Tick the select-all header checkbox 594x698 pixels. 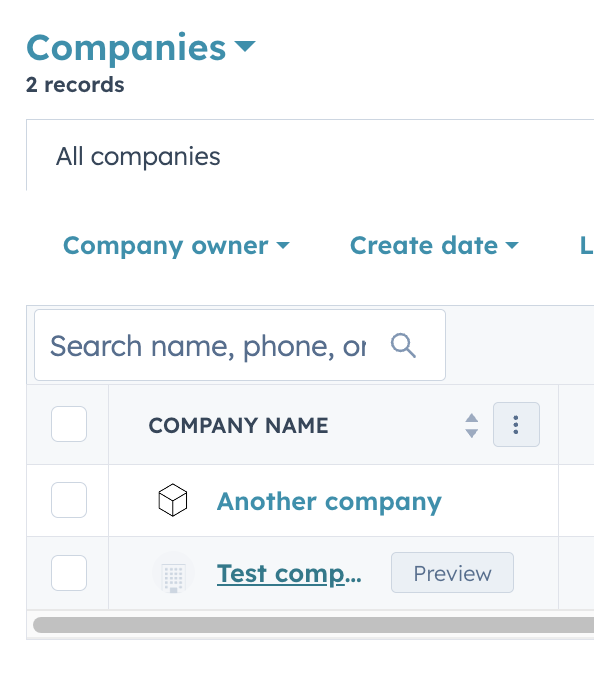point(69,424)
